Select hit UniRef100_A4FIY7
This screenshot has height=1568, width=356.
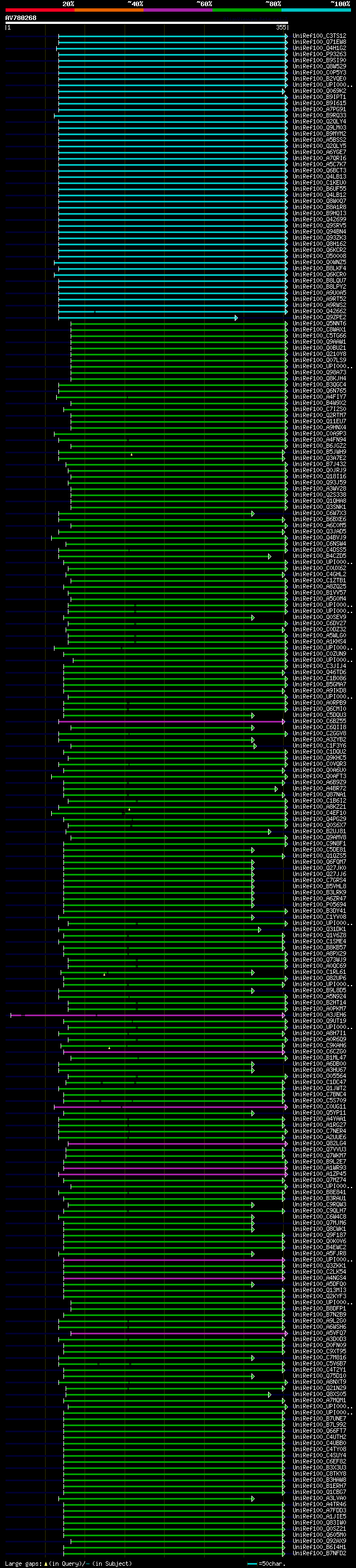coord(319,397)
